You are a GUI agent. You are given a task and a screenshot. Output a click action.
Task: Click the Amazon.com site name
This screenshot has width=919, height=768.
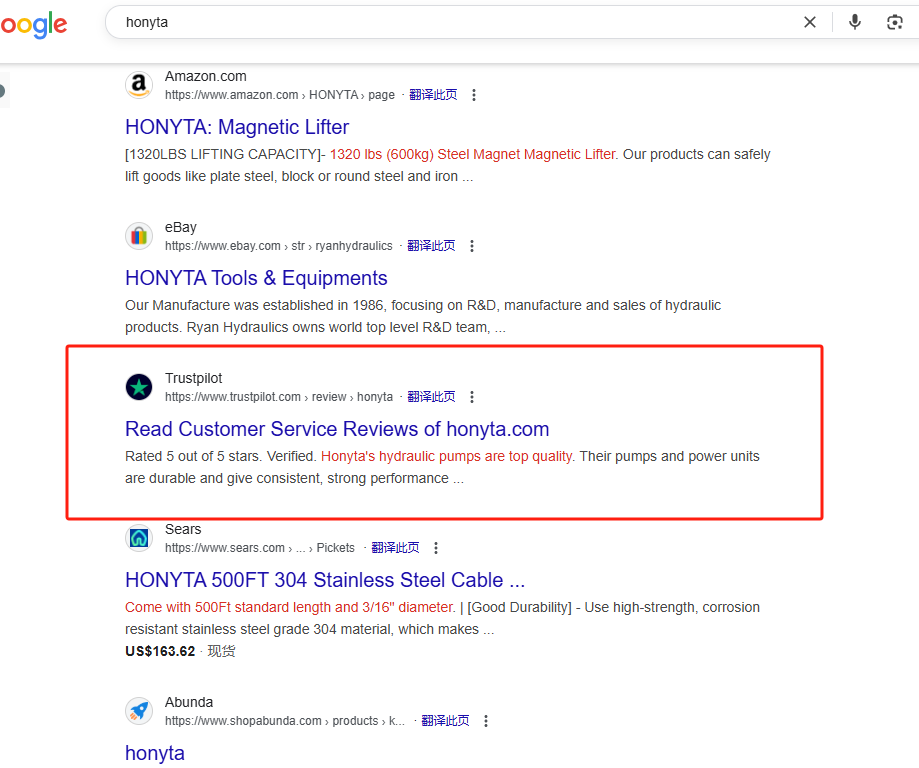pos(206,77)
